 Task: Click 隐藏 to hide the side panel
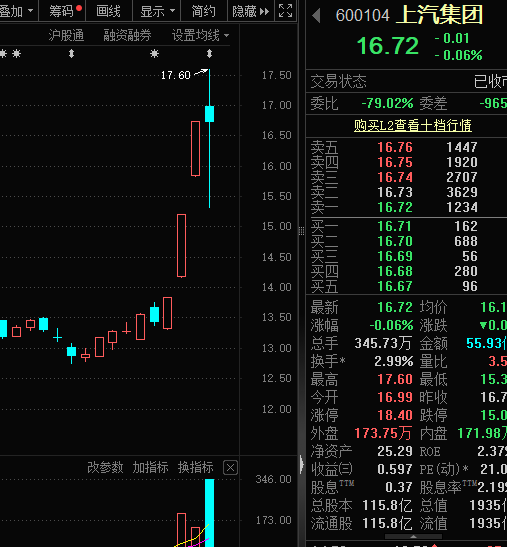tap(251, 12)
